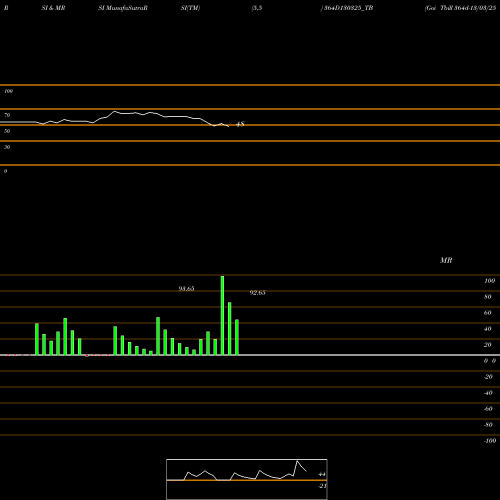
Task: Click the '93.65' value label
Action: click(186, 289)
